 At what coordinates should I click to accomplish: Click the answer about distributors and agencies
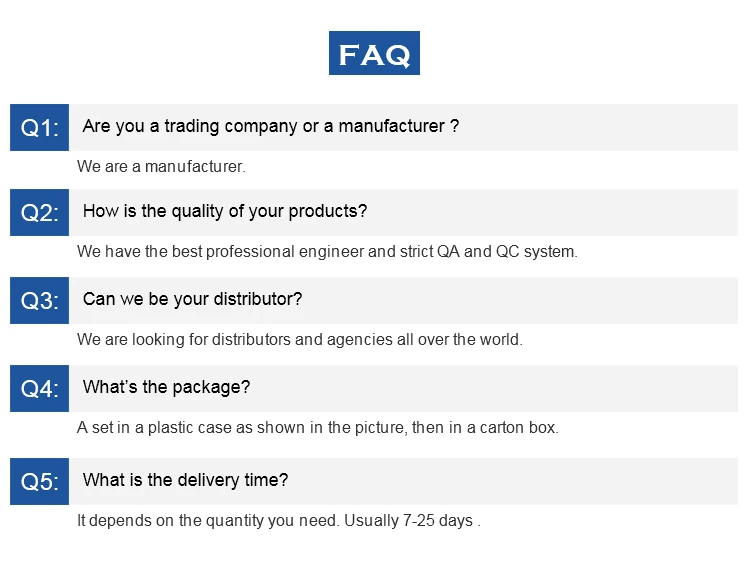(299, 340)
